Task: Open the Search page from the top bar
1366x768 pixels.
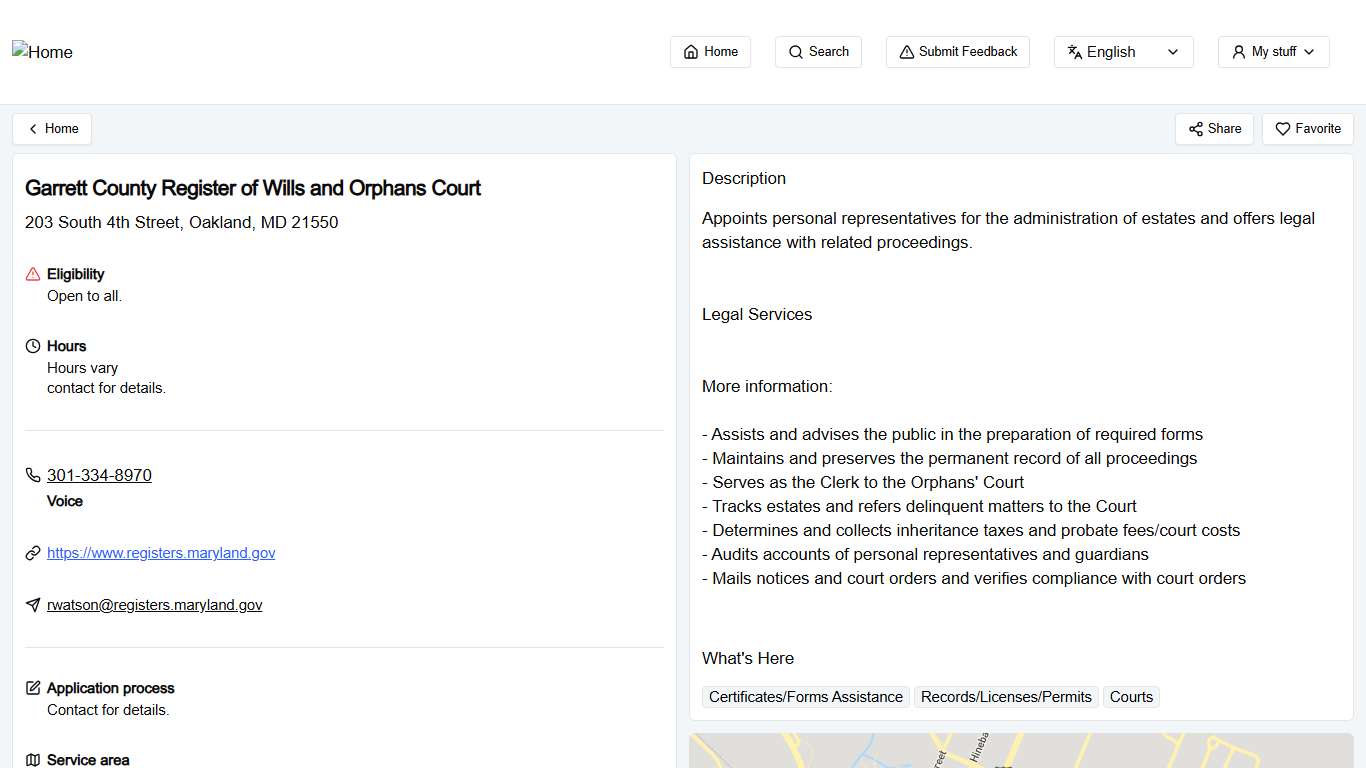Action: 818,52
